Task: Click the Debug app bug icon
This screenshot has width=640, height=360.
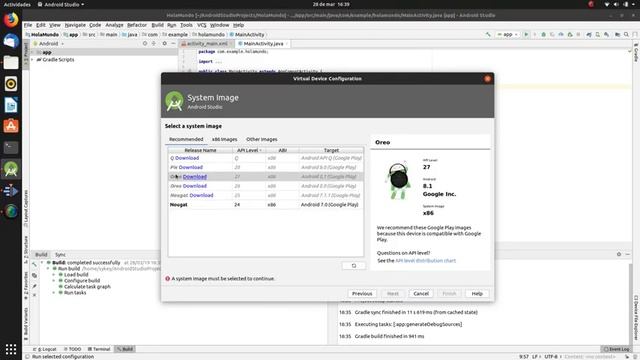Action: pos(543,35)
